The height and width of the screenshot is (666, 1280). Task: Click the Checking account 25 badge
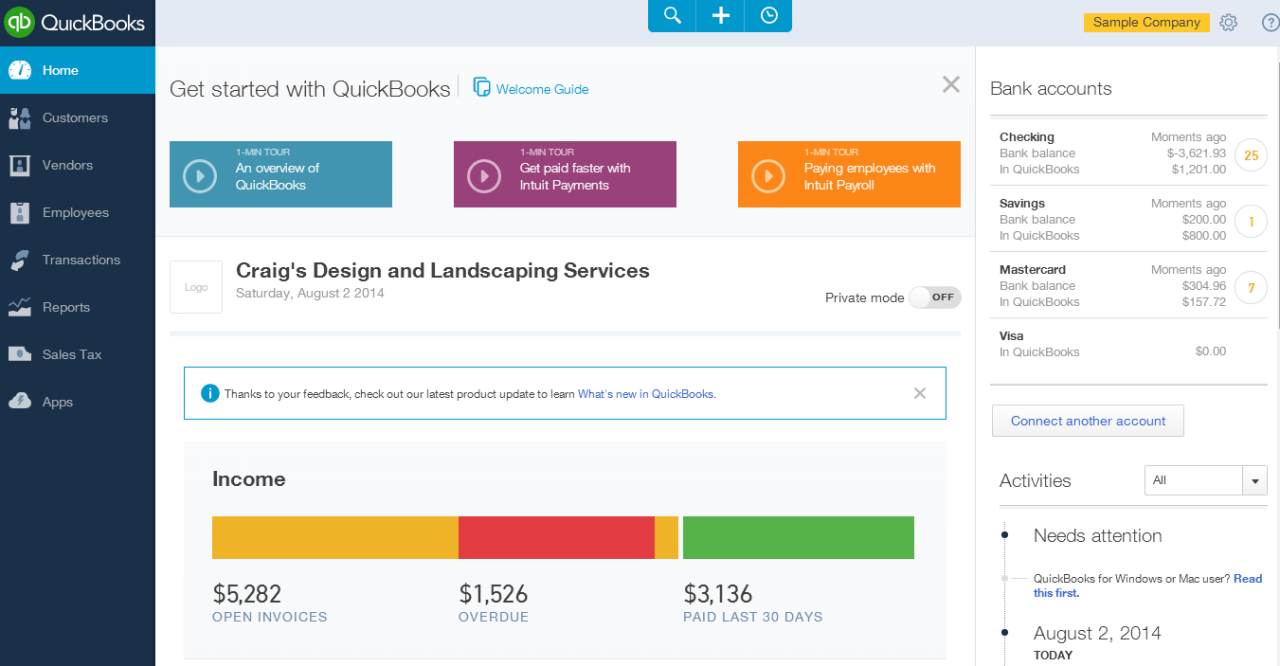click(1250, 154)
